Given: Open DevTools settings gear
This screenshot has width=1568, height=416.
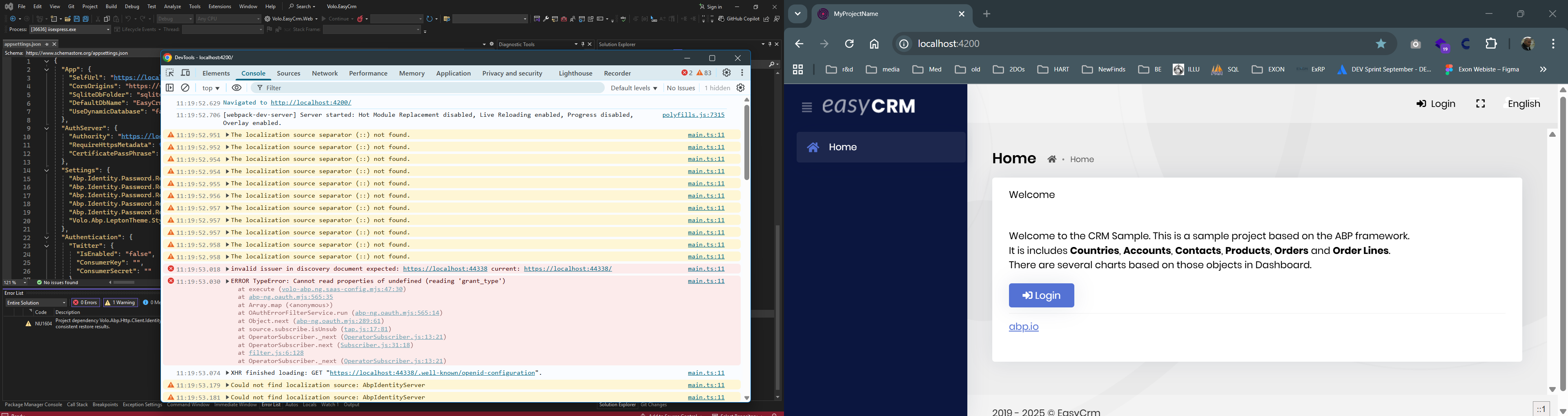Looking at the screenshot, I should 726,73.
